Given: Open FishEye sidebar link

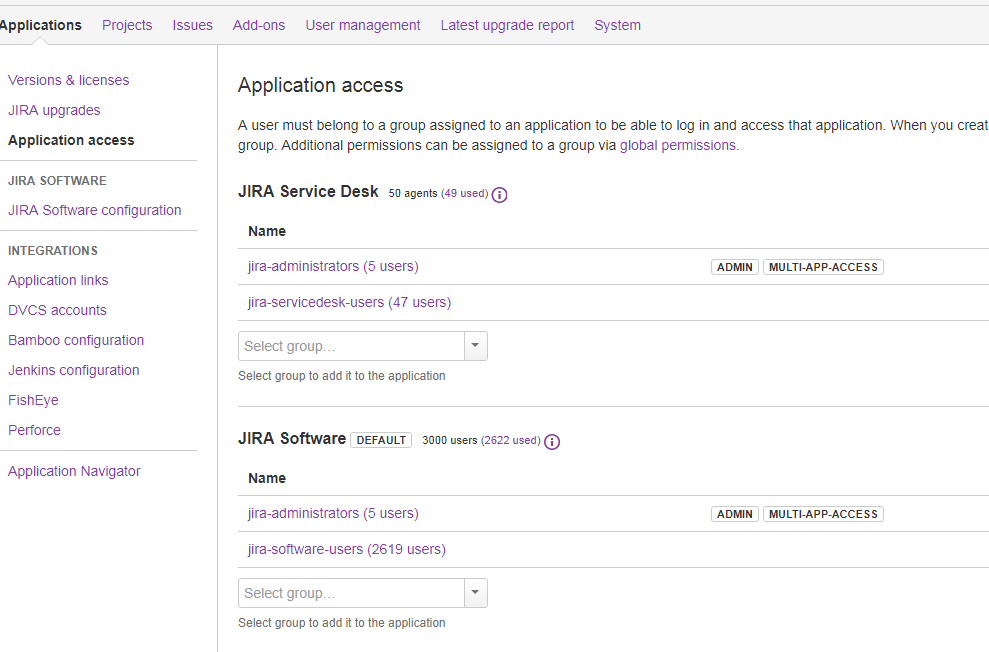Looking at the screenshot, I should [33, 400].
